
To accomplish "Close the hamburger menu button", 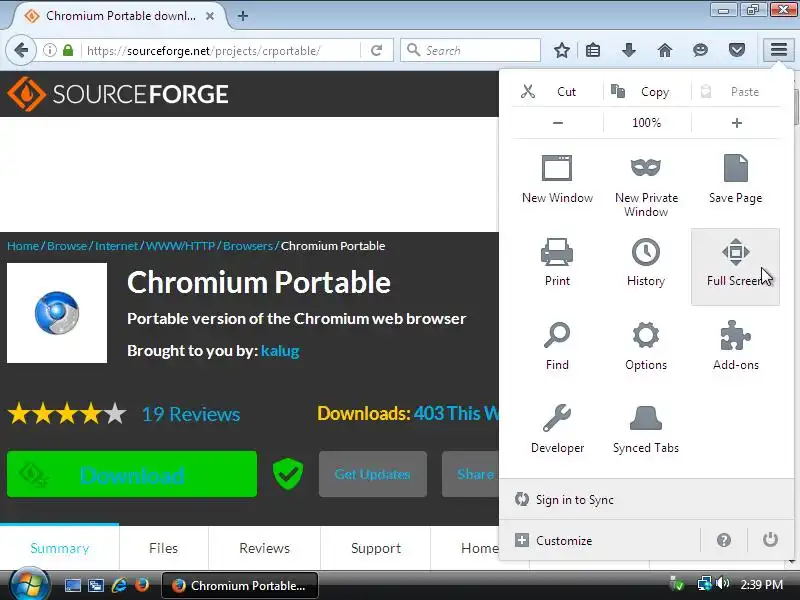I will click(x=779, y=49).
